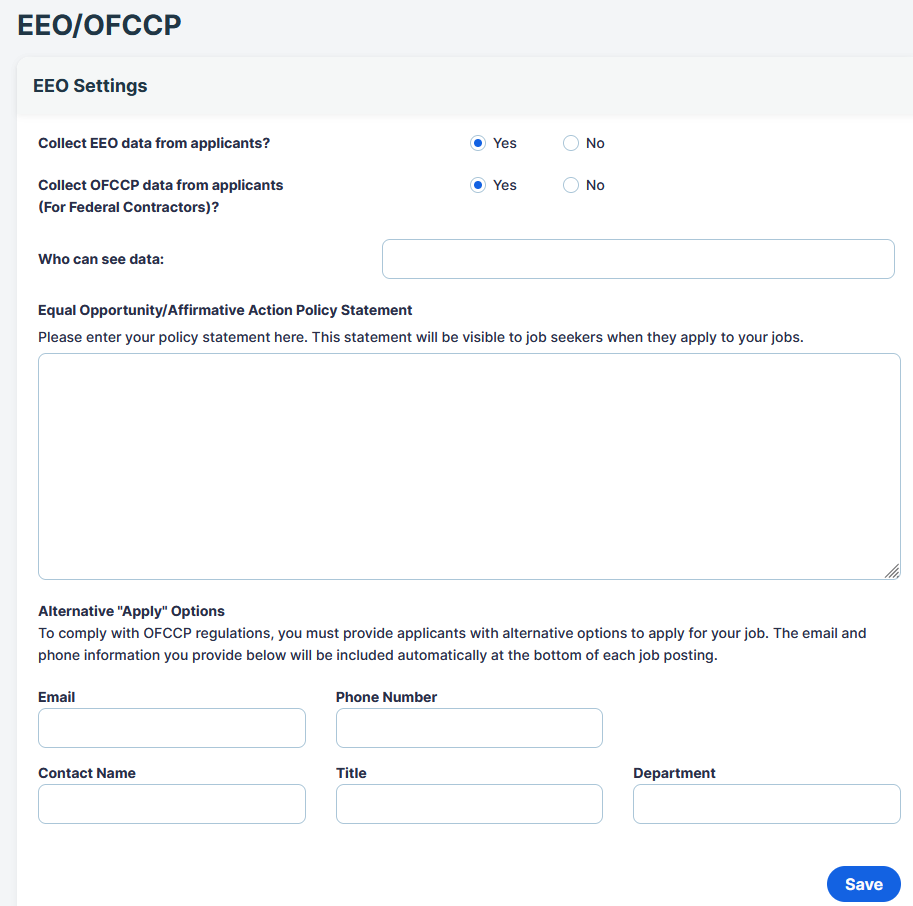Image resolution: width=913 pixels, height=906 pixels.
Task: Click the Alternative "Apply" Options heading
Action: [x=132, y=611]
